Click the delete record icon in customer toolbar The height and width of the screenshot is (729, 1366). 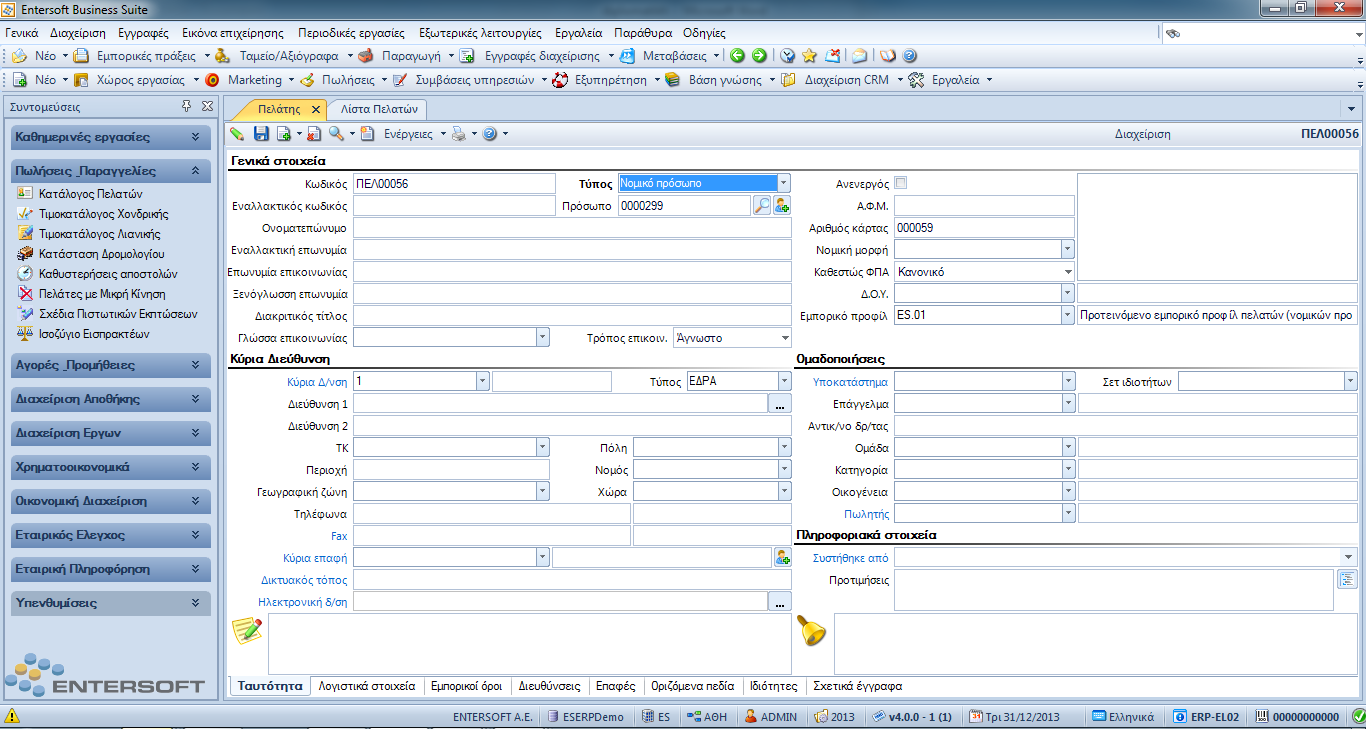coord(313,133)
